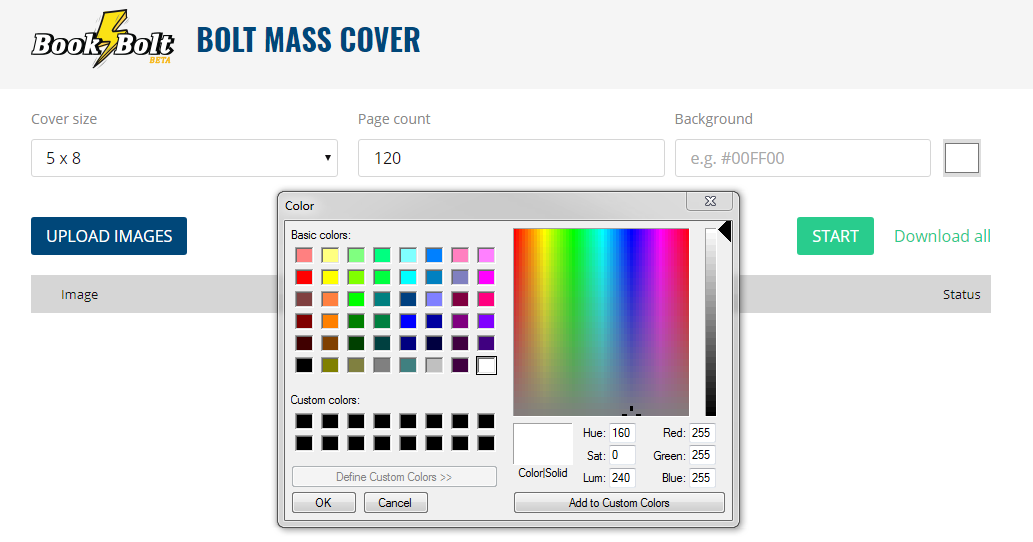Viewport: 1033px width, 542px height.
Task: Select the white basic color swatch
Action: pos(486,366)
